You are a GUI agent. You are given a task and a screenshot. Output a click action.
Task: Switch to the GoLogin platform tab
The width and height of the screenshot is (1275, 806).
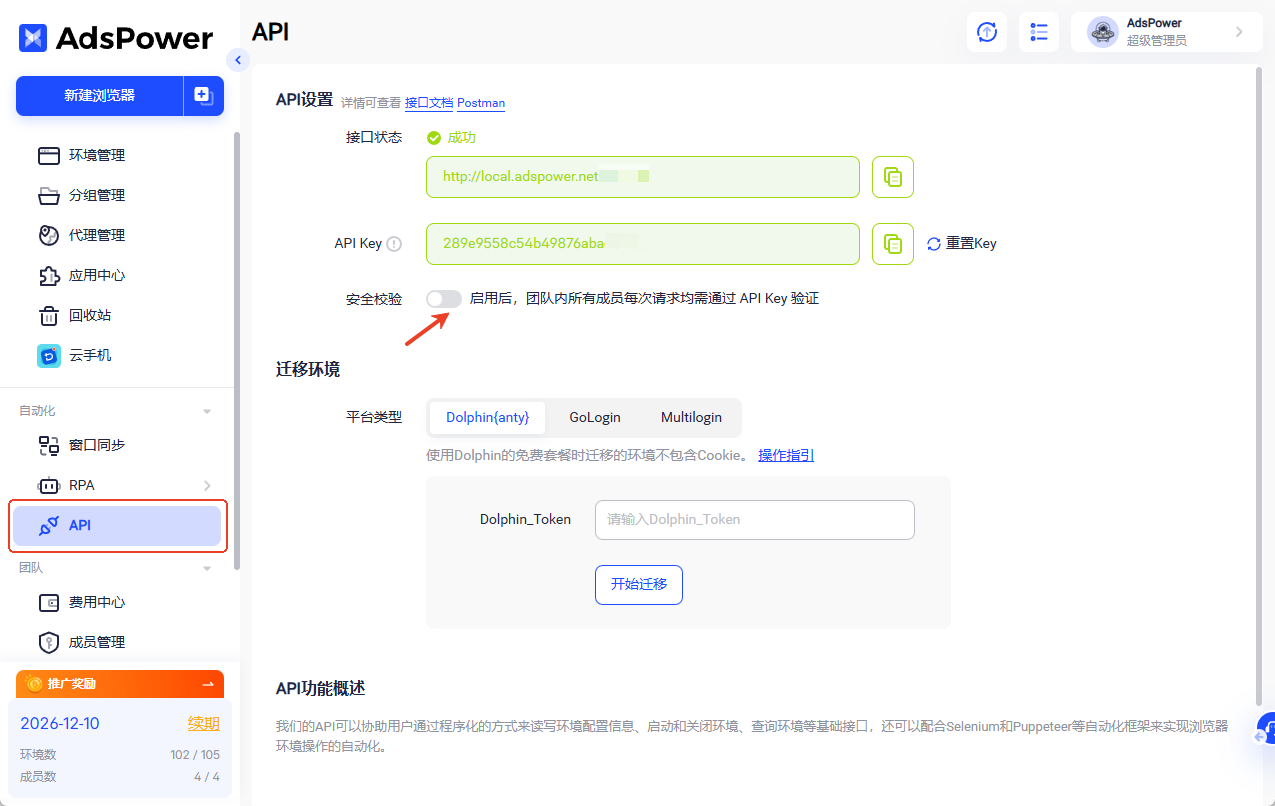(x=594, y=417)
